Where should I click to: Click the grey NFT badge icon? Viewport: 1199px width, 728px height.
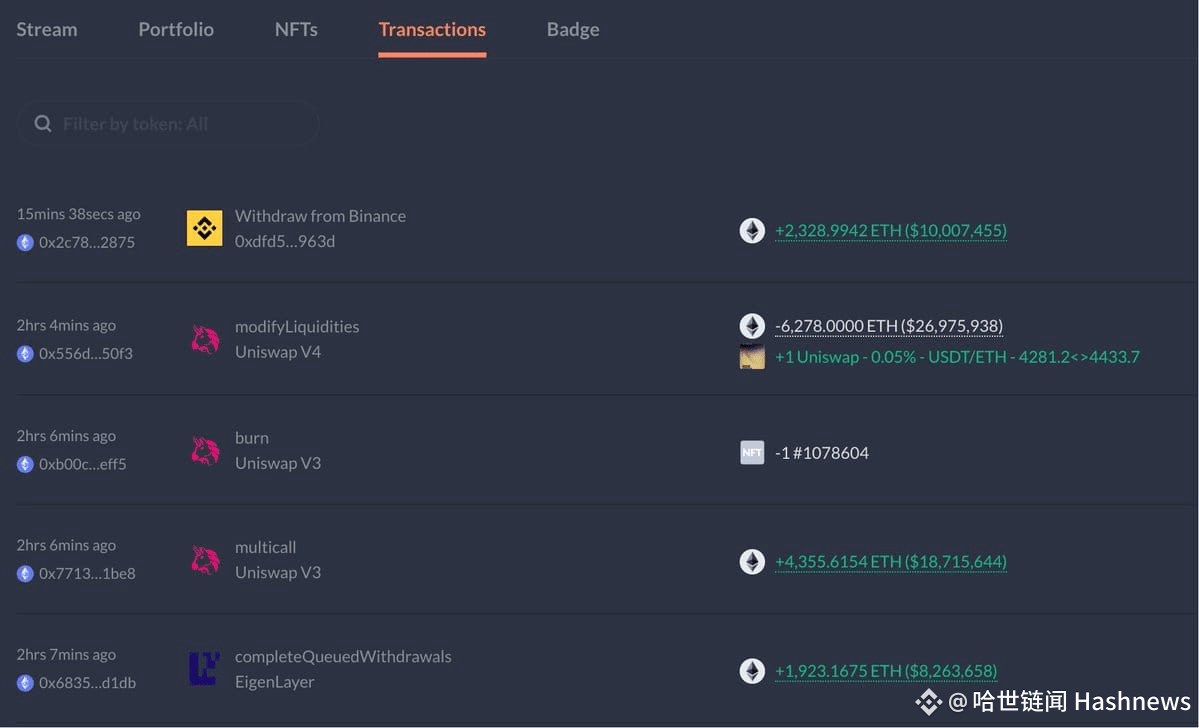(752, 453)
